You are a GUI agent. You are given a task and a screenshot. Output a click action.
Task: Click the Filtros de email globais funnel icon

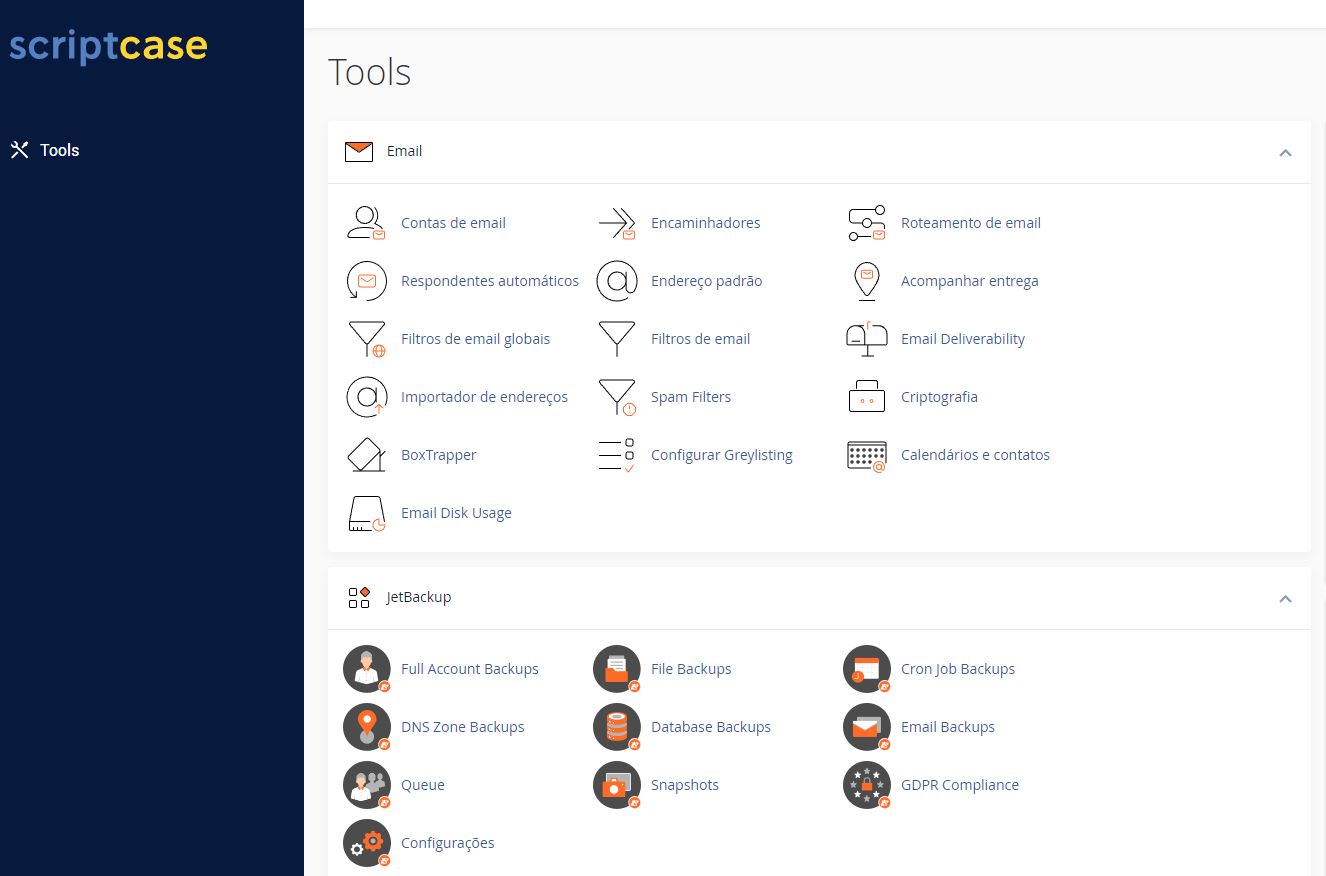366,339
